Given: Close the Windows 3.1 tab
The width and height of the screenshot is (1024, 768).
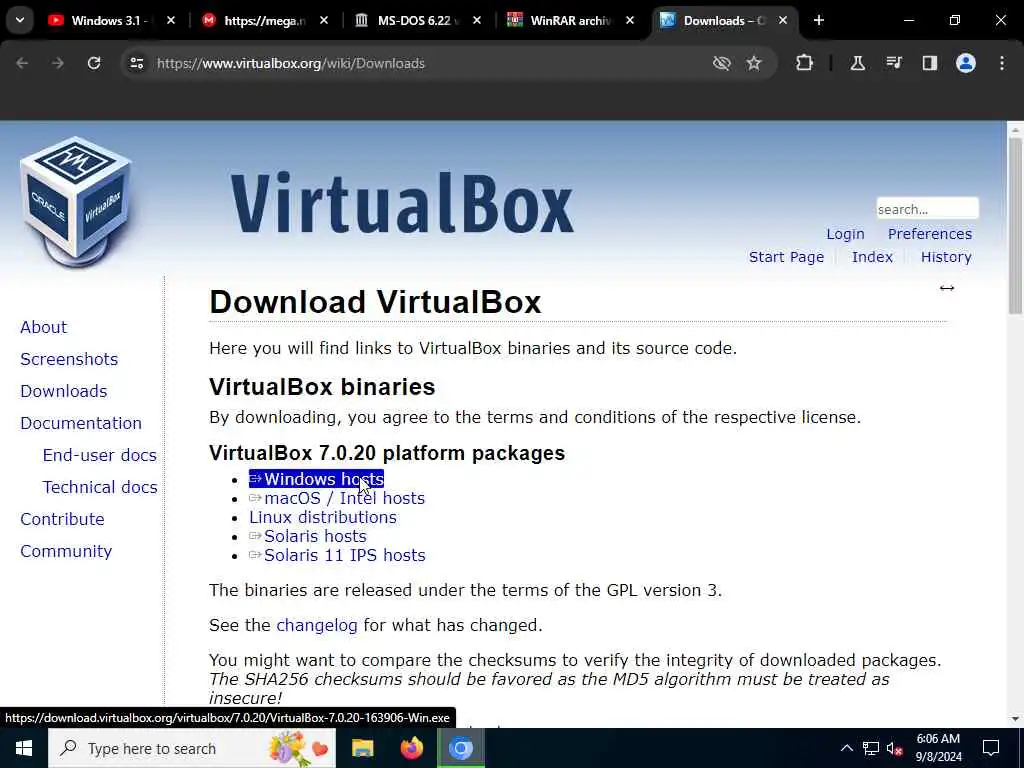Looking at the screenshot, I should (170, 20).
